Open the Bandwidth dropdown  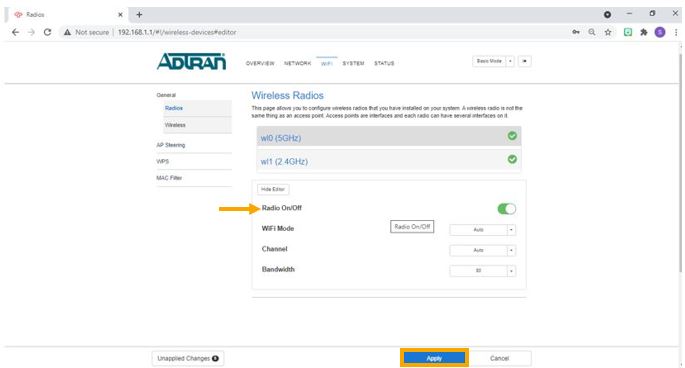coord(482,271)
